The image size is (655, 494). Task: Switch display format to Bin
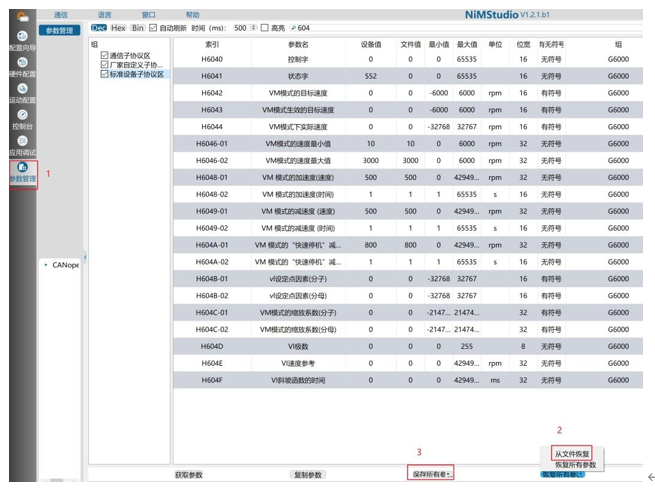point(137,28)
